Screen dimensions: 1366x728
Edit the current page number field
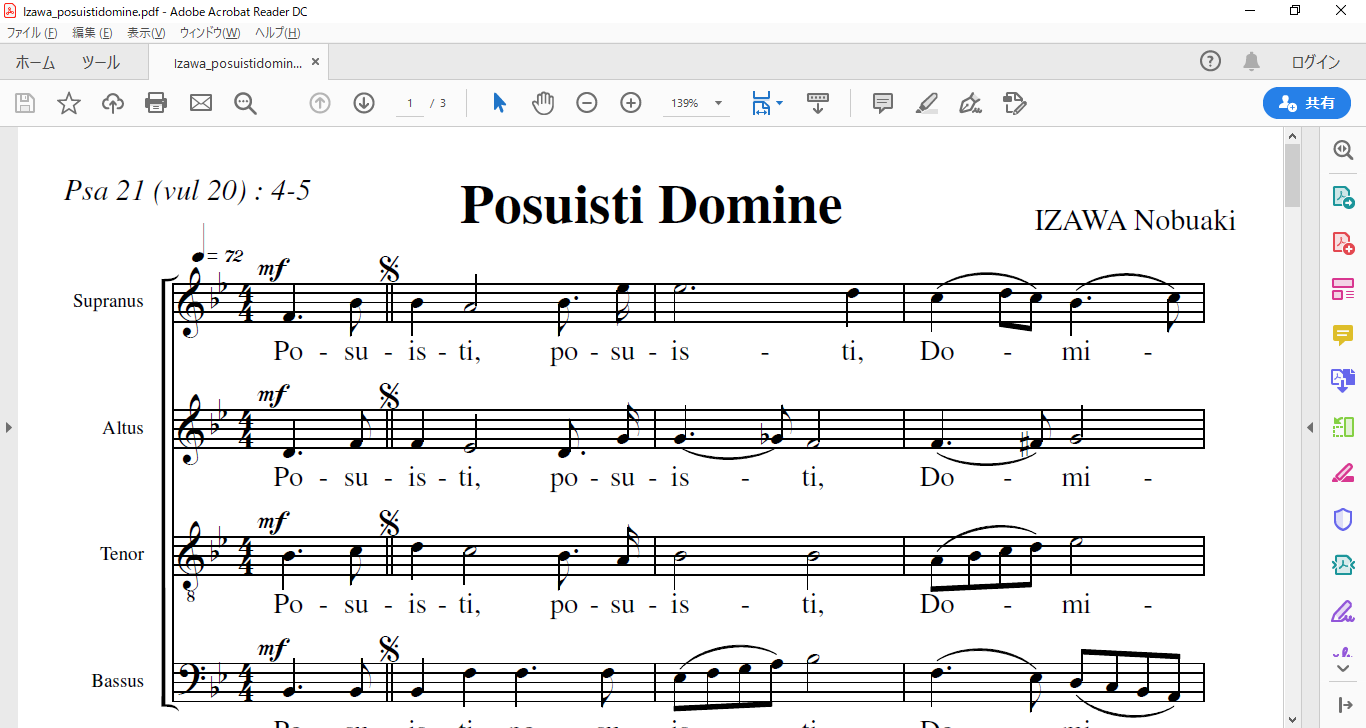(410, 103)
